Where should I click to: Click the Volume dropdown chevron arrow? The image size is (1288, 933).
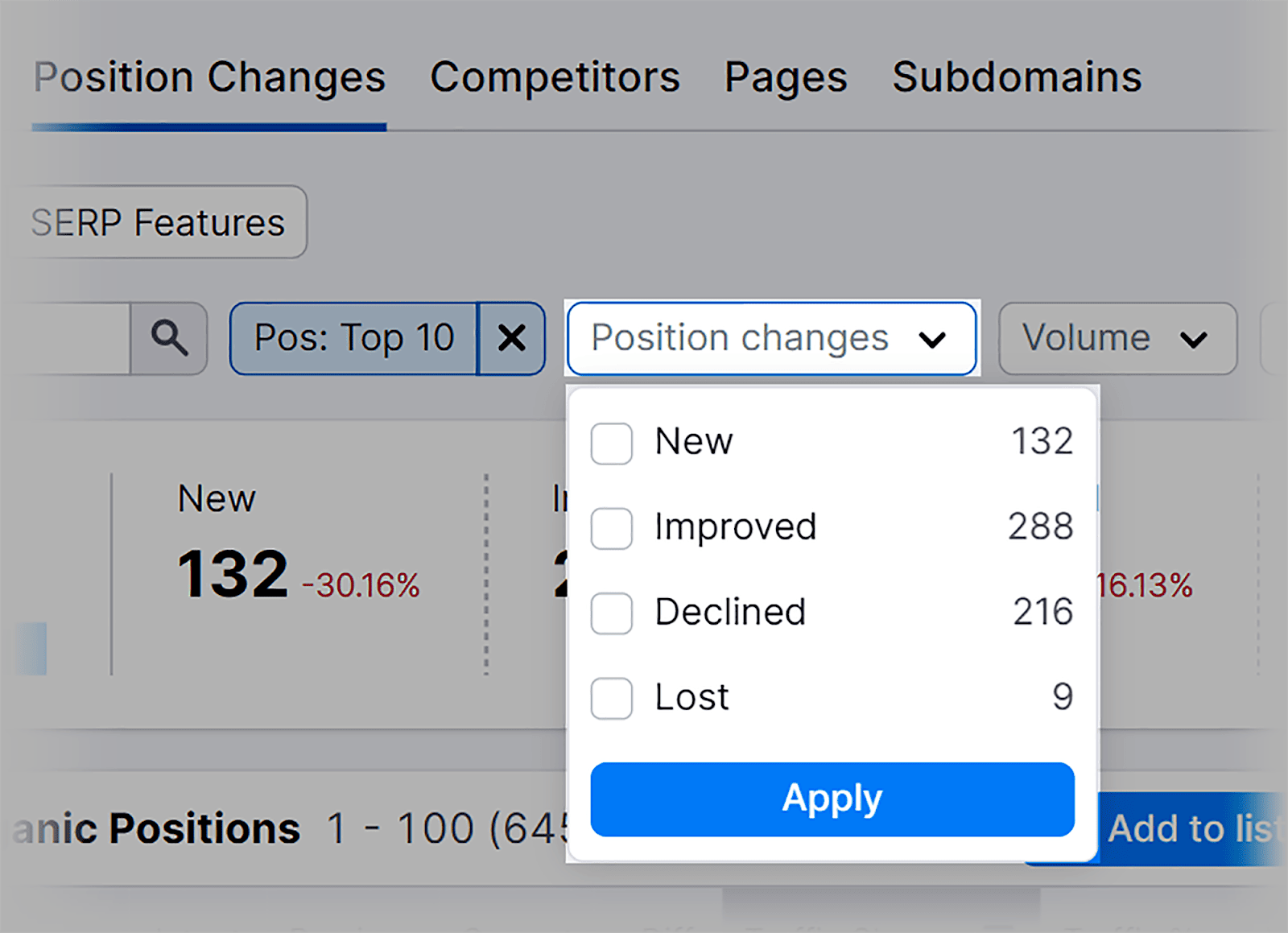coord(1194,340)
